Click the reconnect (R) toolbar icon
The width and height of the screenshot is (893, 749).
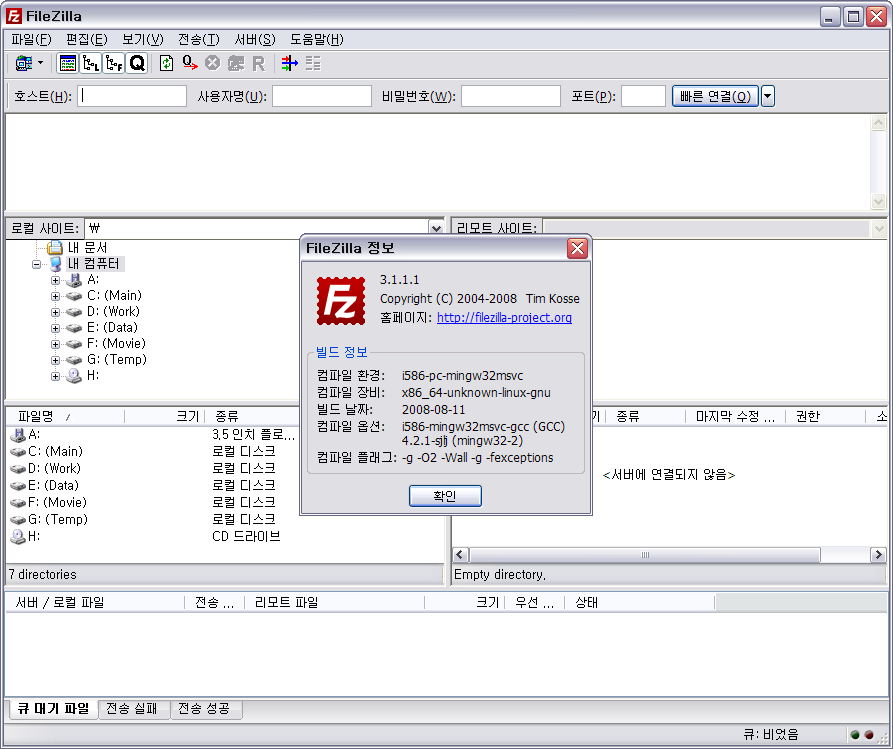257,62
